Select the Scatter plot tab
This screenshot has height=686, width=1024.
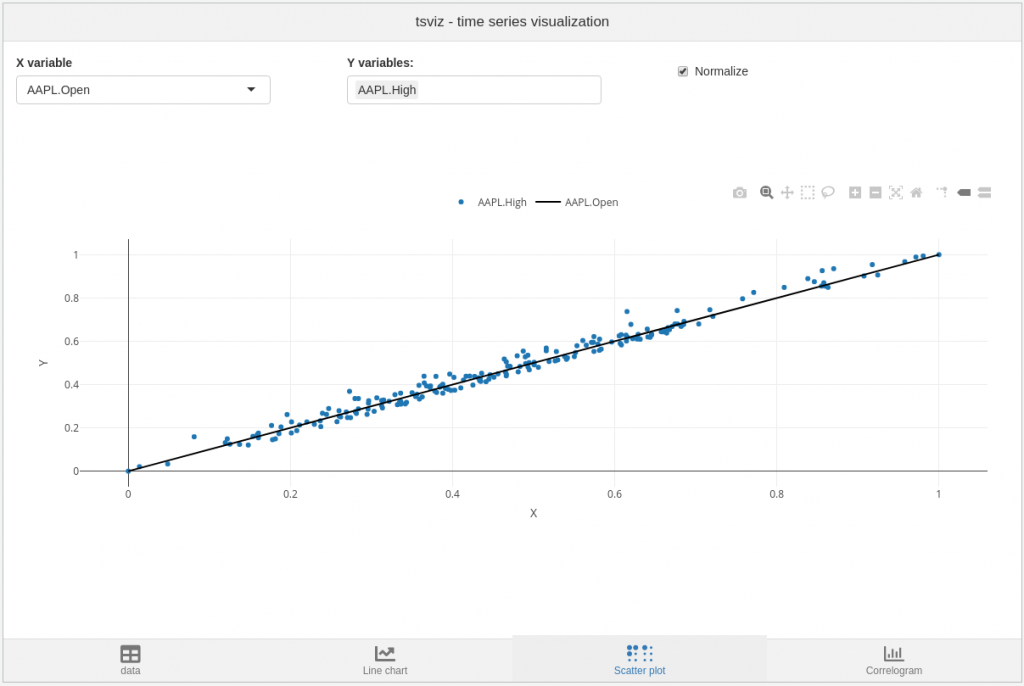[x=639, y=660]
